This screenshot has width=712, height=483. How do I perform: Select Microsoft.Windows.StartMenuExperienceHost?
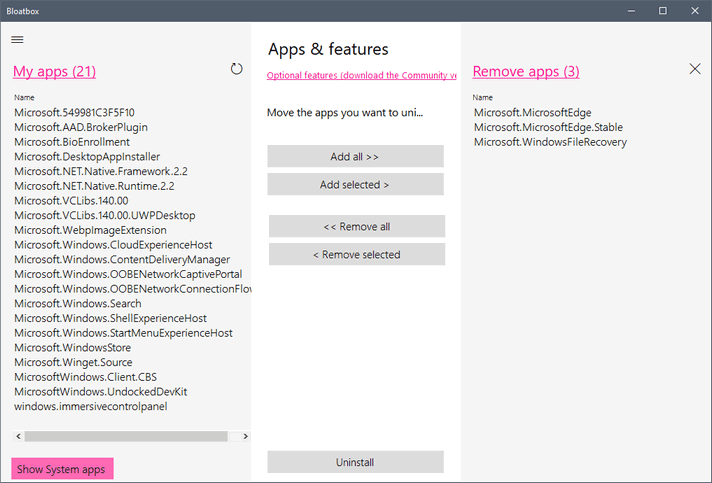(124, 333)
